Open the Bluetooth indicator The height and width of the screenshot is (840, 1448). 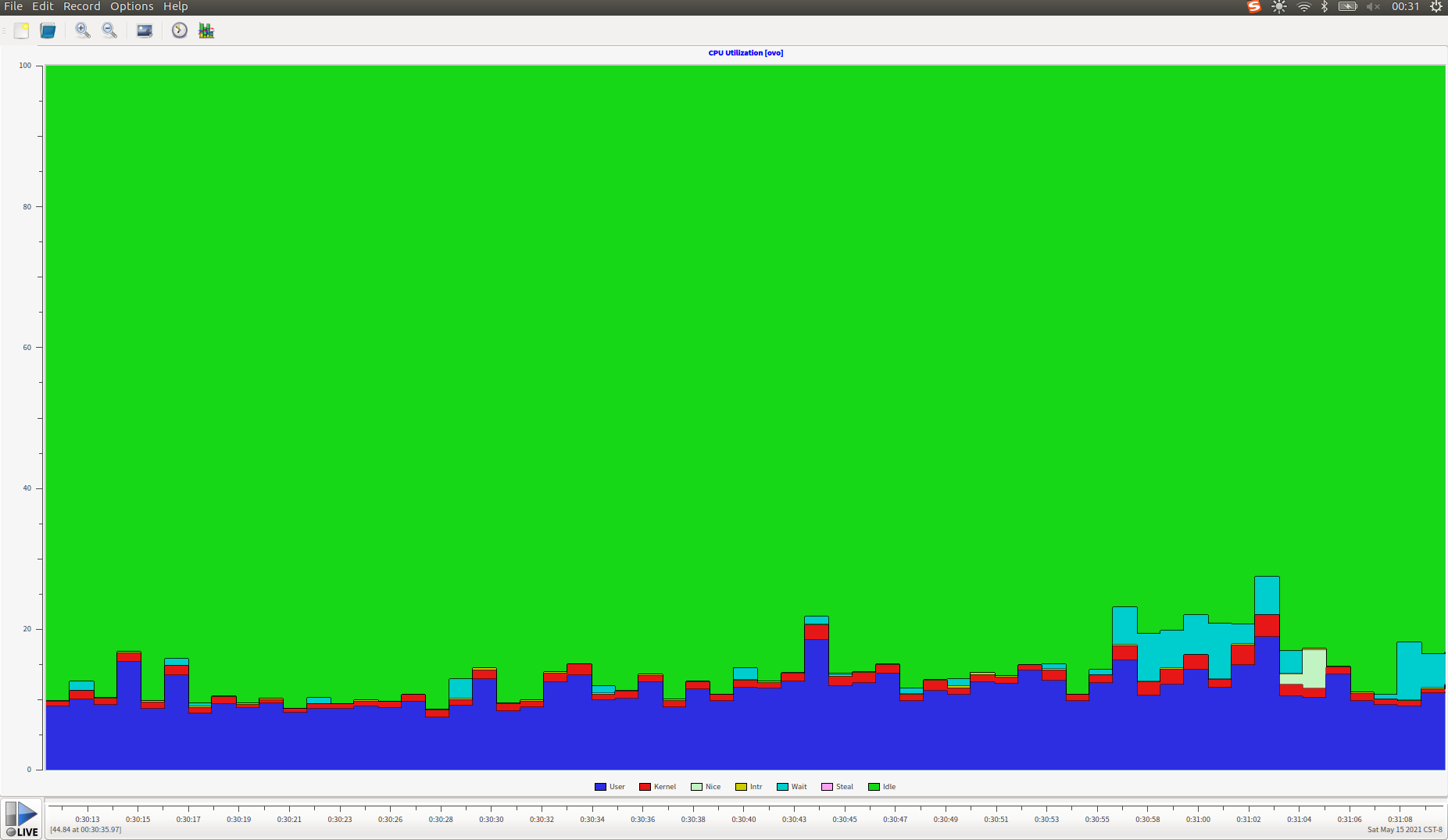1325,6
